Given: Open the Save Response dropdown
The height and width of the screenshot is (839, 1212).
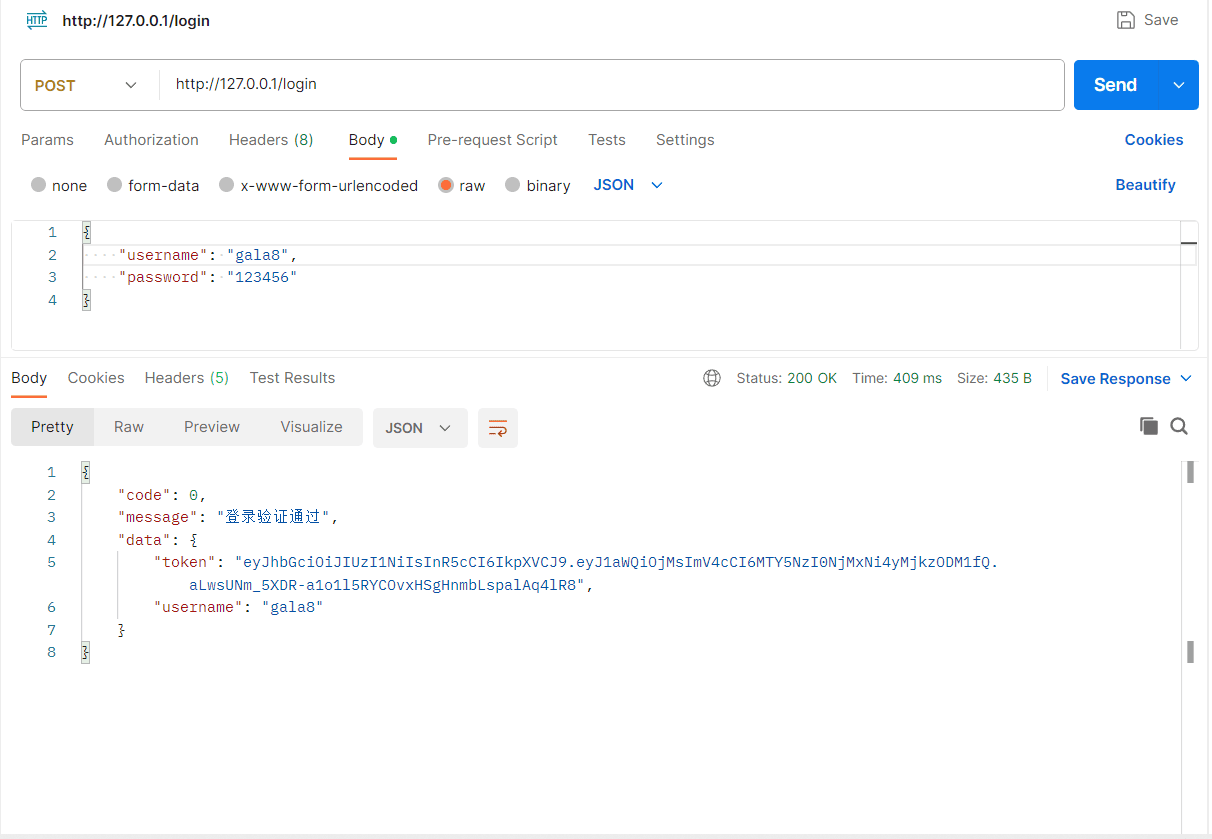Looking at the screenshot, I should [x=1126, y=379].
